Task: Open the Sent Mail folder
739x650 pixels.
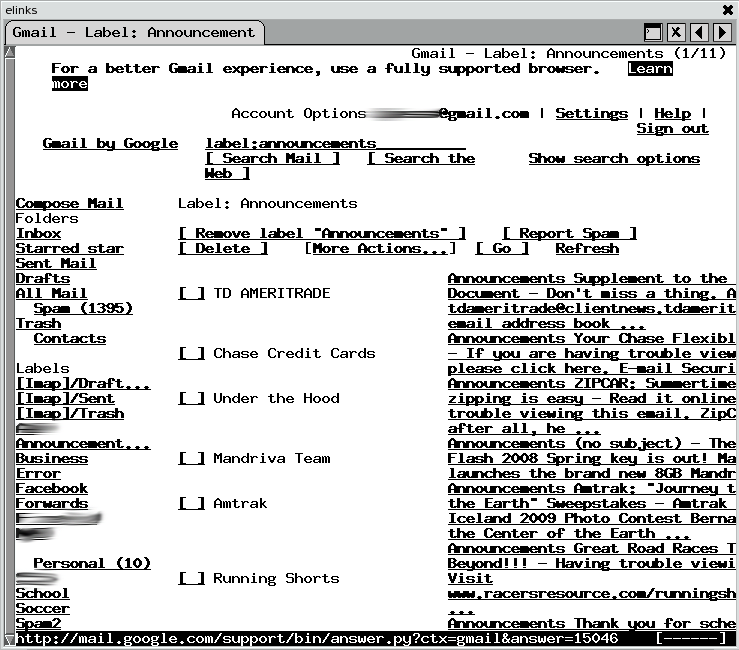Action: [56, 263]
